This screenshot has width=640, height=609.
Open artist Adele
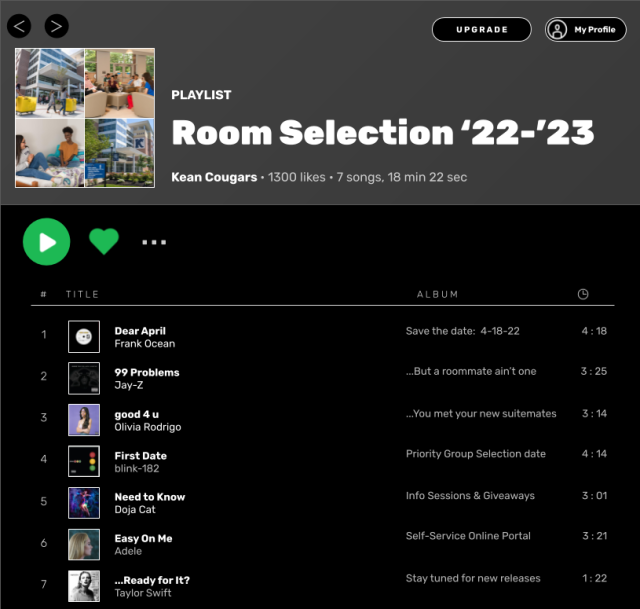[128, 551]
